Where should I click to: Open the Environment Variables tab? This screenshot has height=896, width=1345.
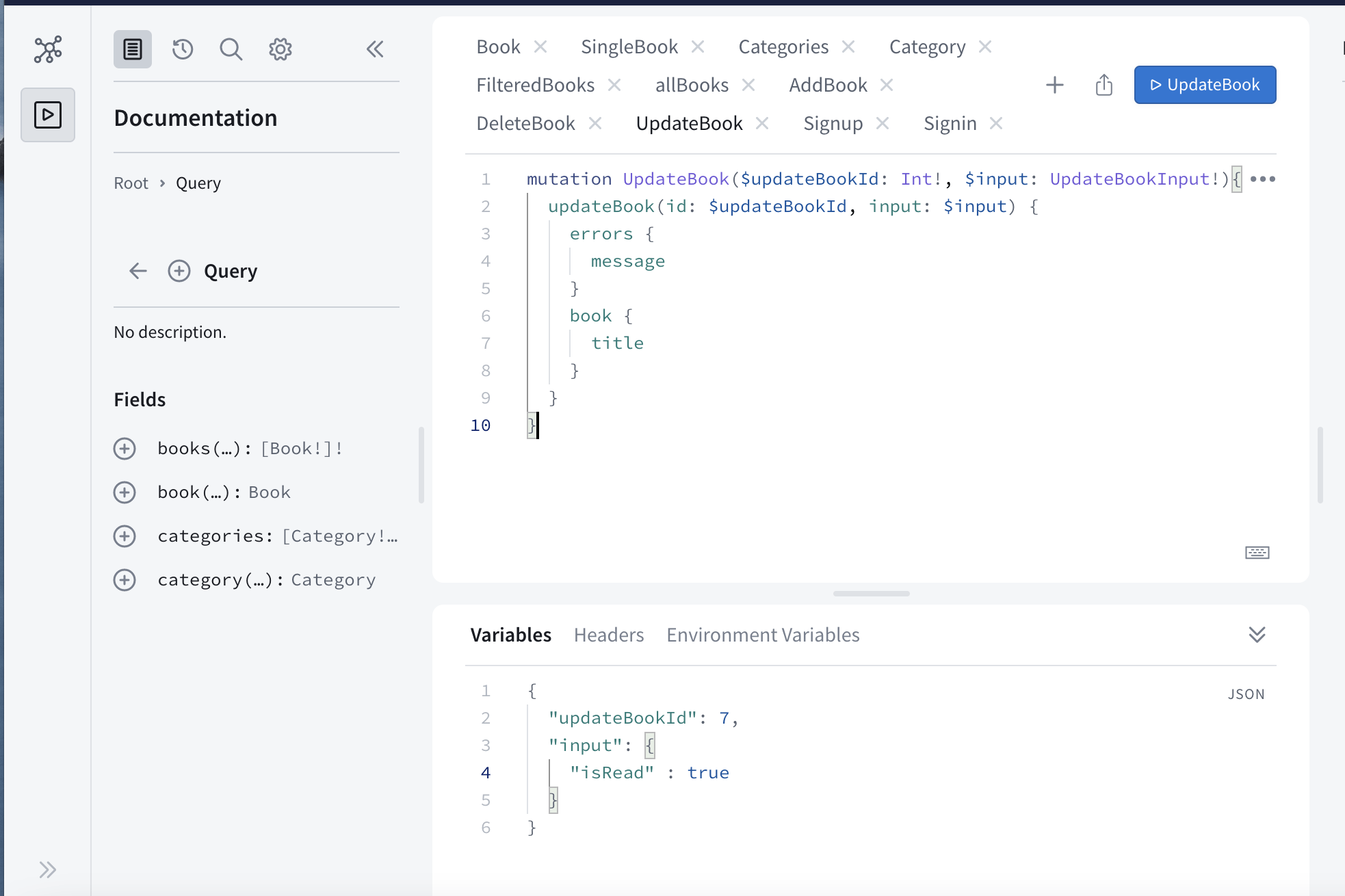(x=763, y=635)
